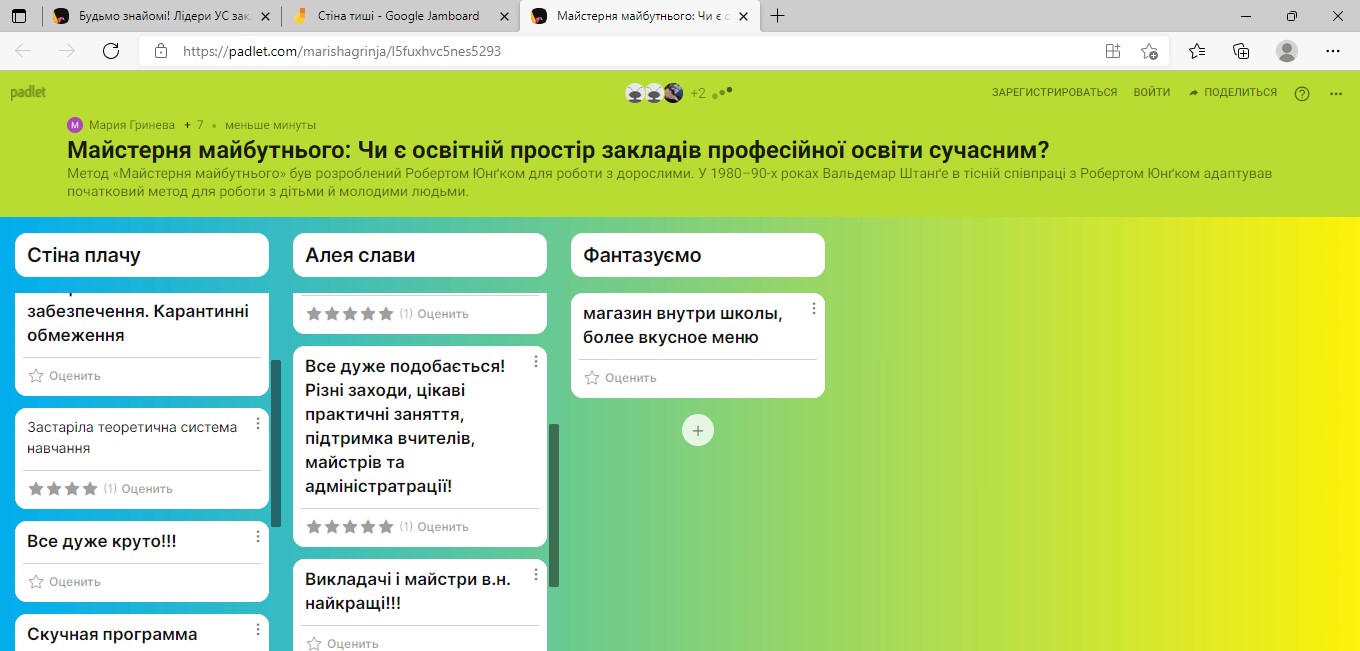Image resolution: width=1360 pixels, height=651 pixels.
Task: Add a new post under Фантазуємо column
Action: [697, 431]
